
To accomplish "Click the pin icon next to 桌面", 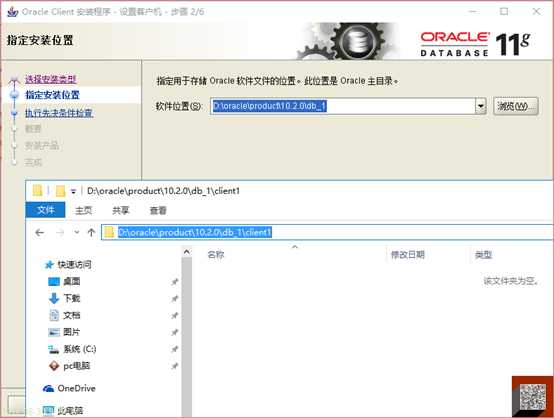I will 175,282.
